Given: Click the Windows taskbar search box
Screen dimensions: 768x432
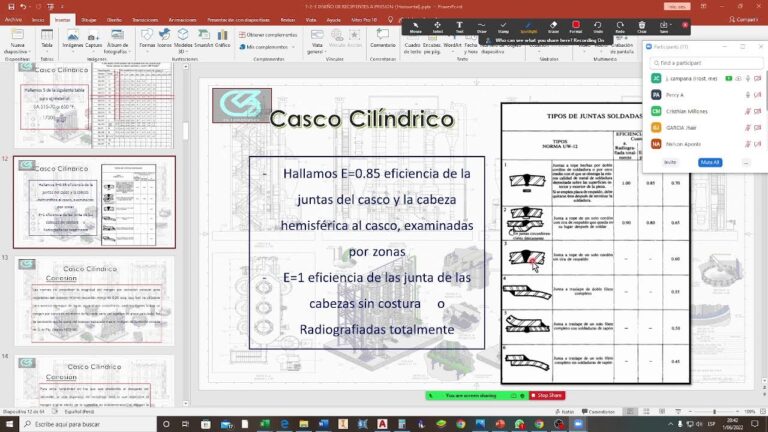Looking at the screenshot, I should pyautogui.click(x=88, y=424).
